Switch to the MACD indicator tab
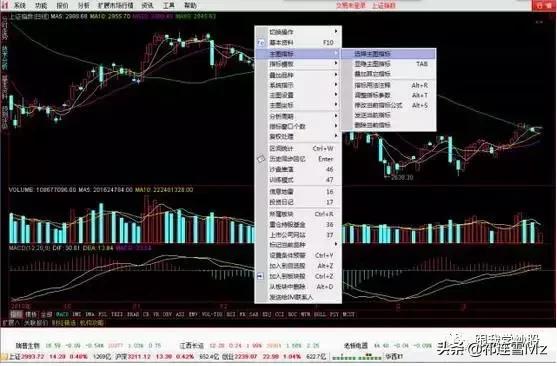This screenshot has width=557, height=366. click(x=62, y=314)
